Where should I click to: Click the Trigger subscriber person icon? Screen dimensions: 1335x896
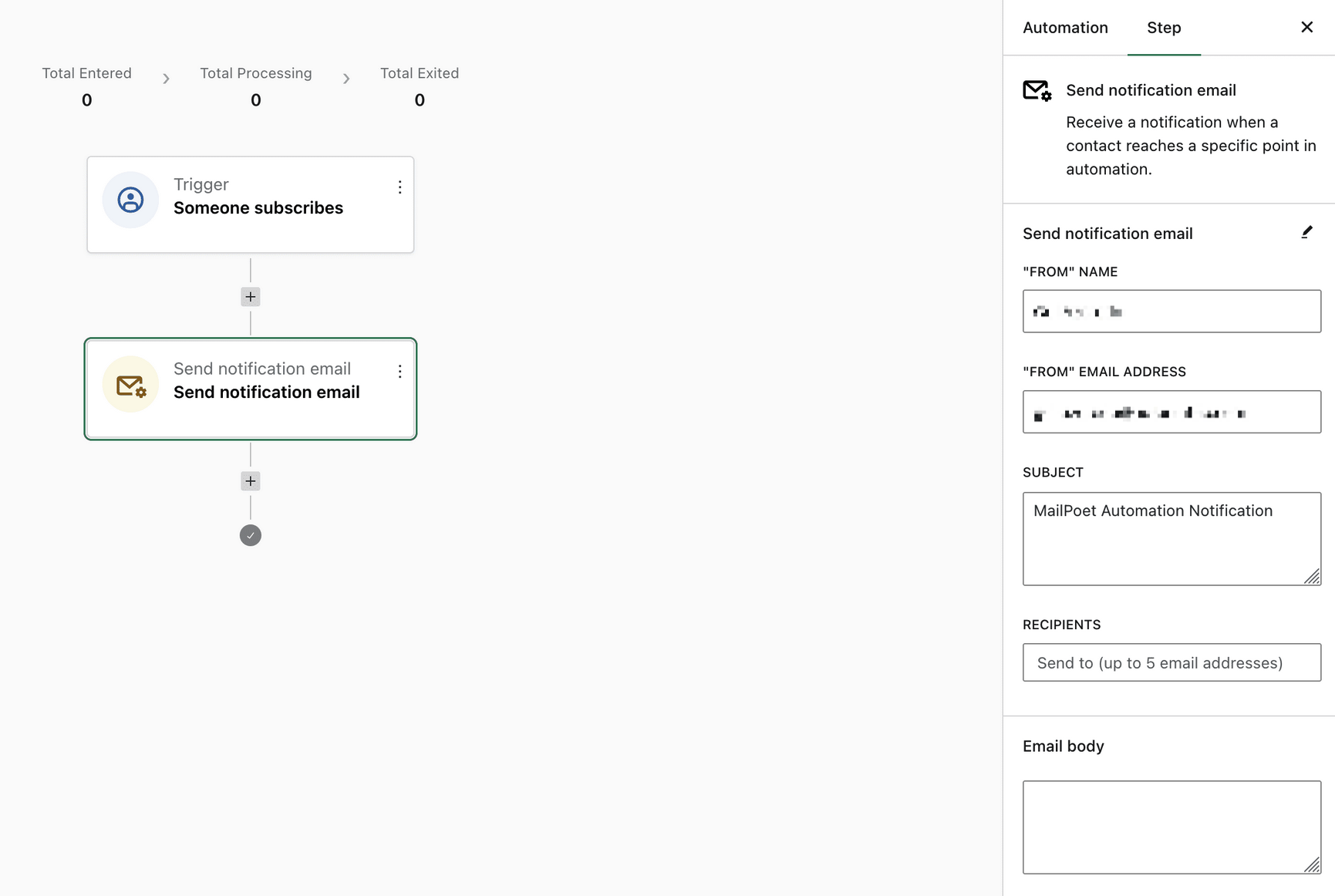[130, 200]
